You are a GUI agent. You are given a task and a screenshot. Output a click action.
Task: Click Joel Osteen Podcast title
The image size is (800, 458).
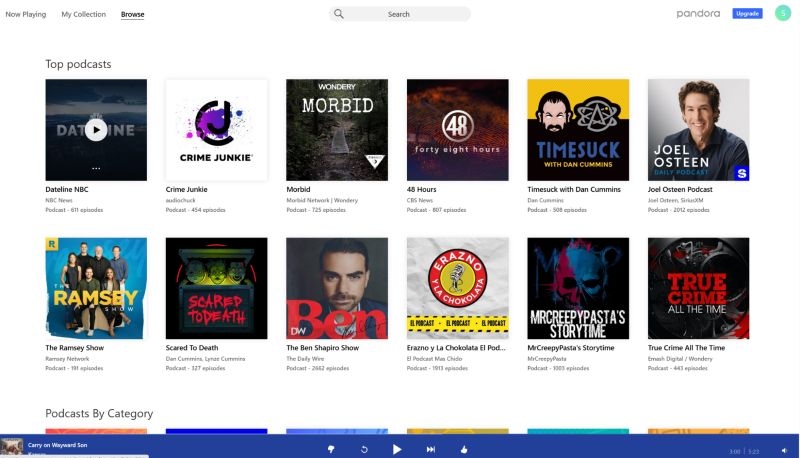coord(680,189)
